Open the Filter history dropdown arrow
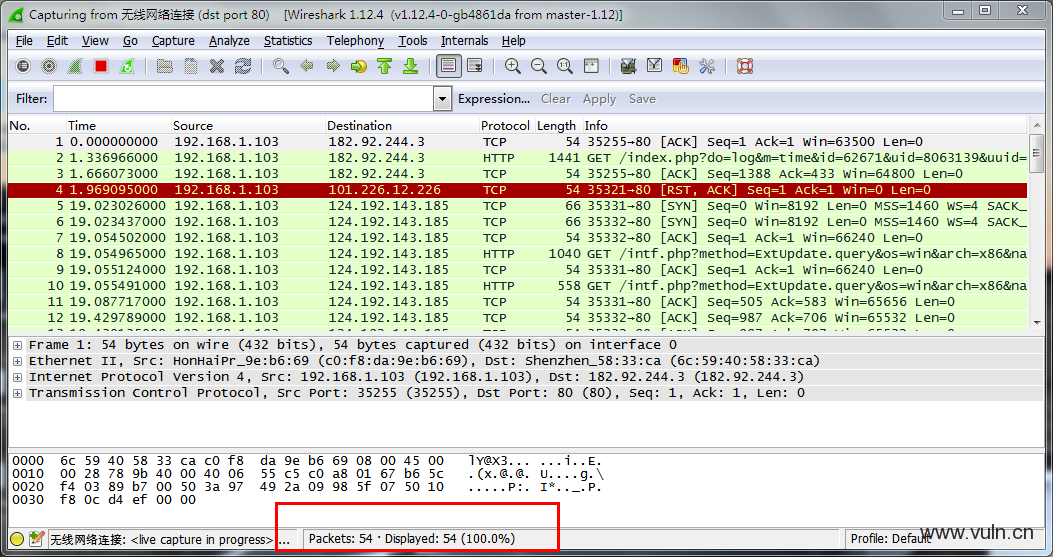 pos(442,99)
